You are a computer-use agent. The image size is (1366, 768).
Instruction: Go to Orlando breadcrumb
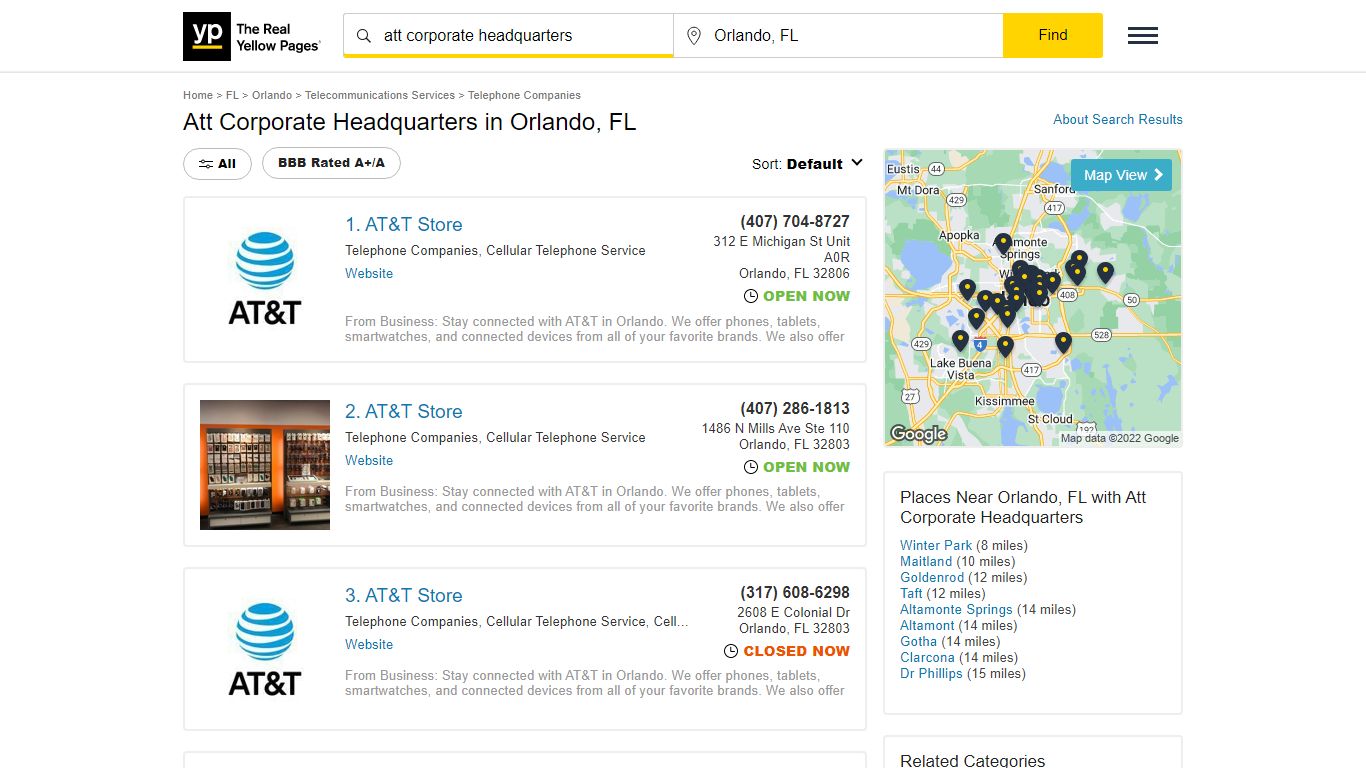pos(272,95)
